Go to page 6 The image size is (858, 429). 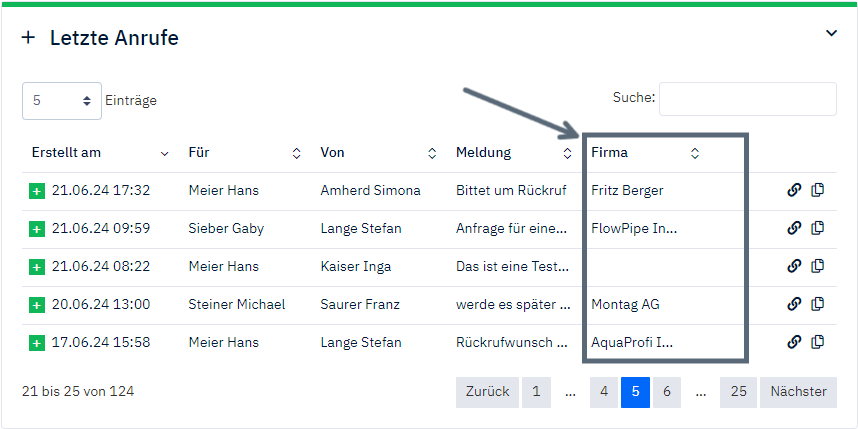tap(666, 392)
